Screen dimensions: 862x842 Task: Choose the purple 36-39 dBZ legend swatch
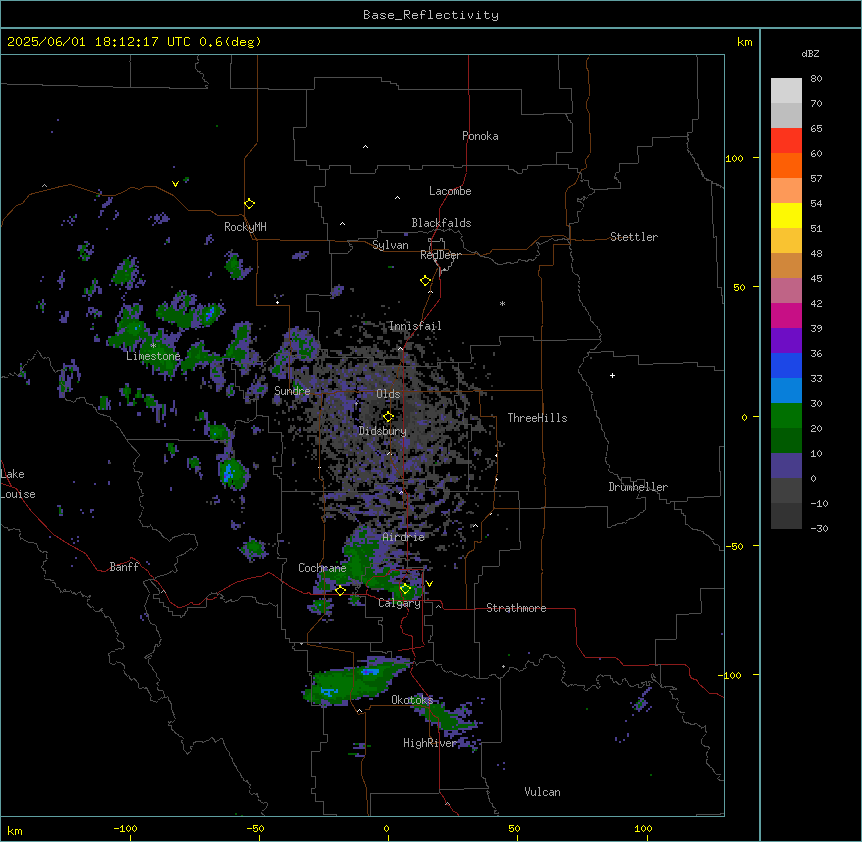[x=786, y=341]
